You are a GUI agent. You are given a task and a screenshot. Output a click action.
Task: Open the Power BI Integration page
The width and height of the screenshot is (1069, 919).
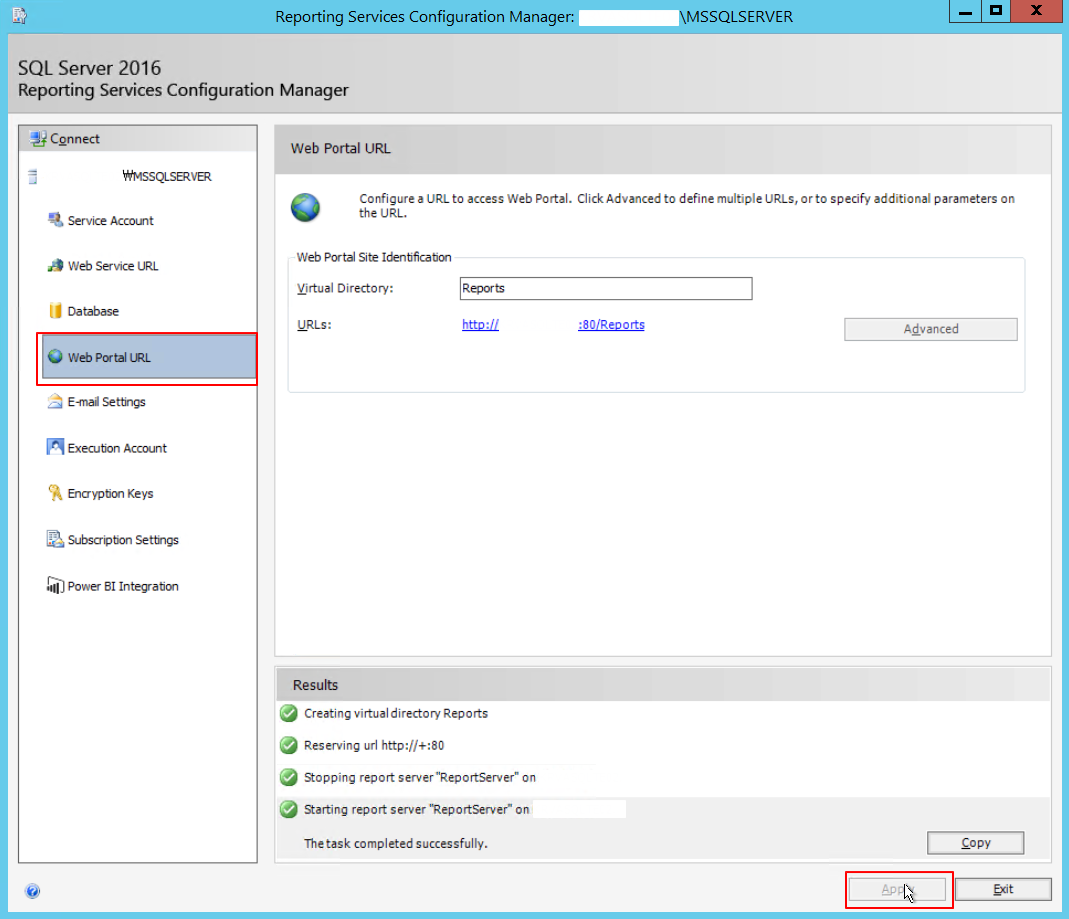coord(123,586)
